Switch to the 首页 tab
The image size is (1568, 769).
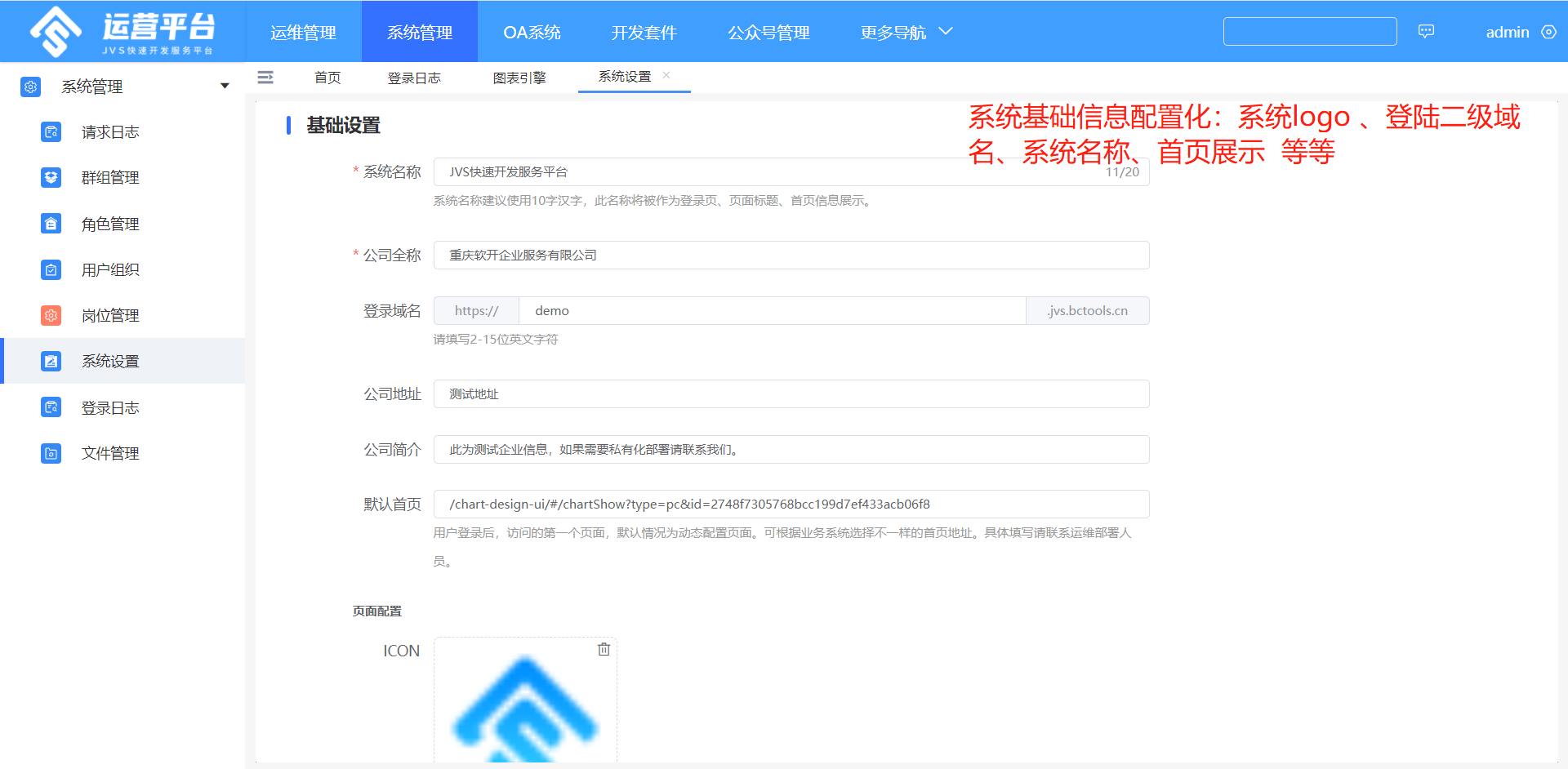click(x=327, y=78)
